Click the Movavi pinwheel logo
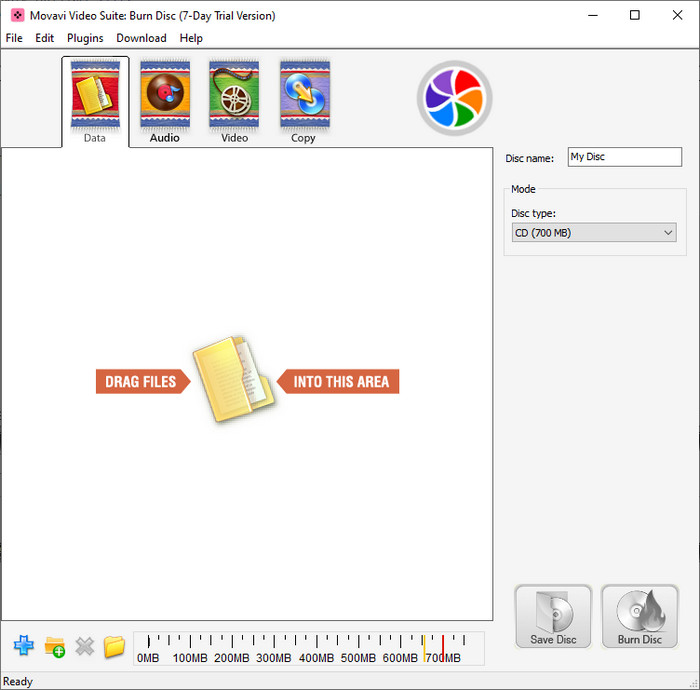 (454, 98)
